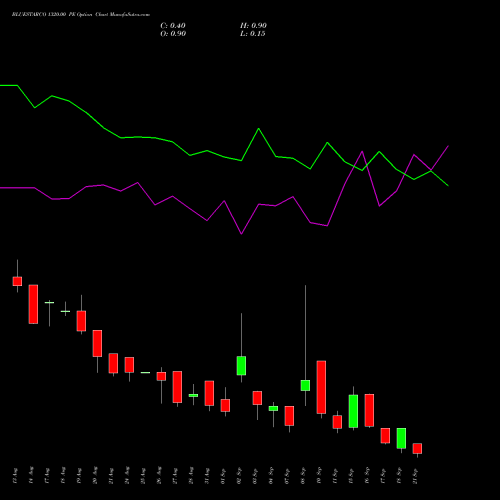Click the open value O: 0.90
The width and height of the screenshot is (500, 500).
(173, 34)
